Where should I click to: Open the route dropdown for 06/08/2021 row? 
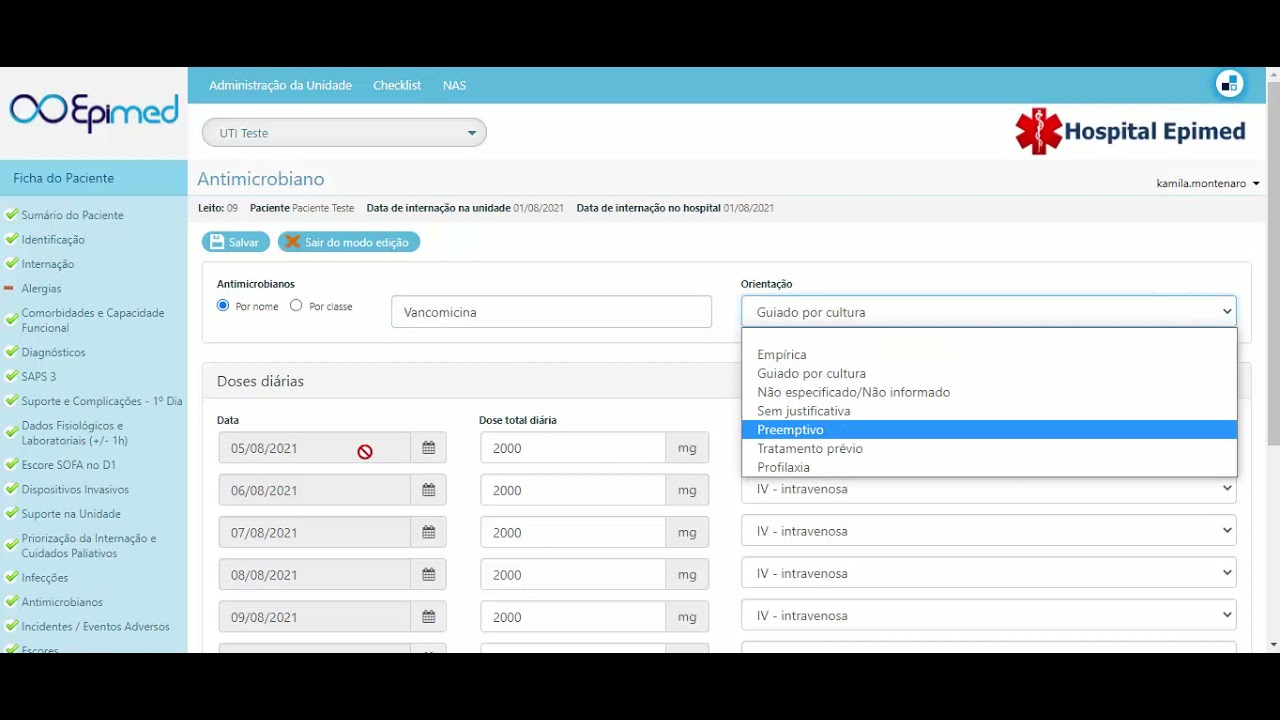(988, 489)
